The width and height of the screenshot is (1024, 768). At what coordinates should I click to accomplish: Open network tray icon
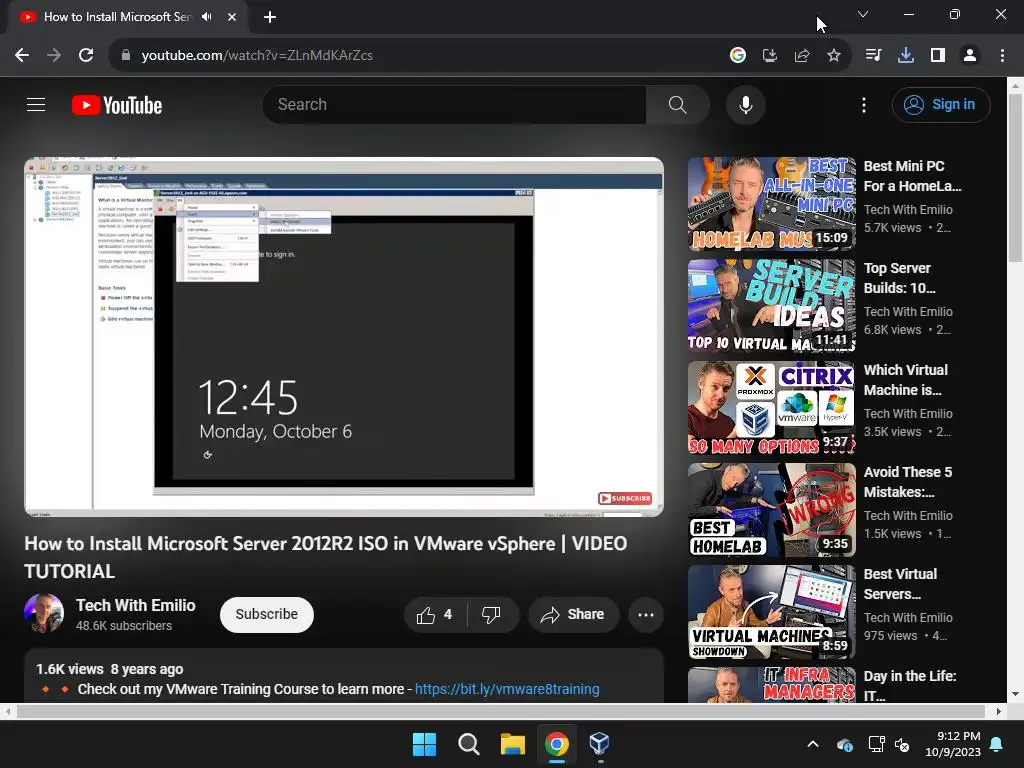(875, 744)
